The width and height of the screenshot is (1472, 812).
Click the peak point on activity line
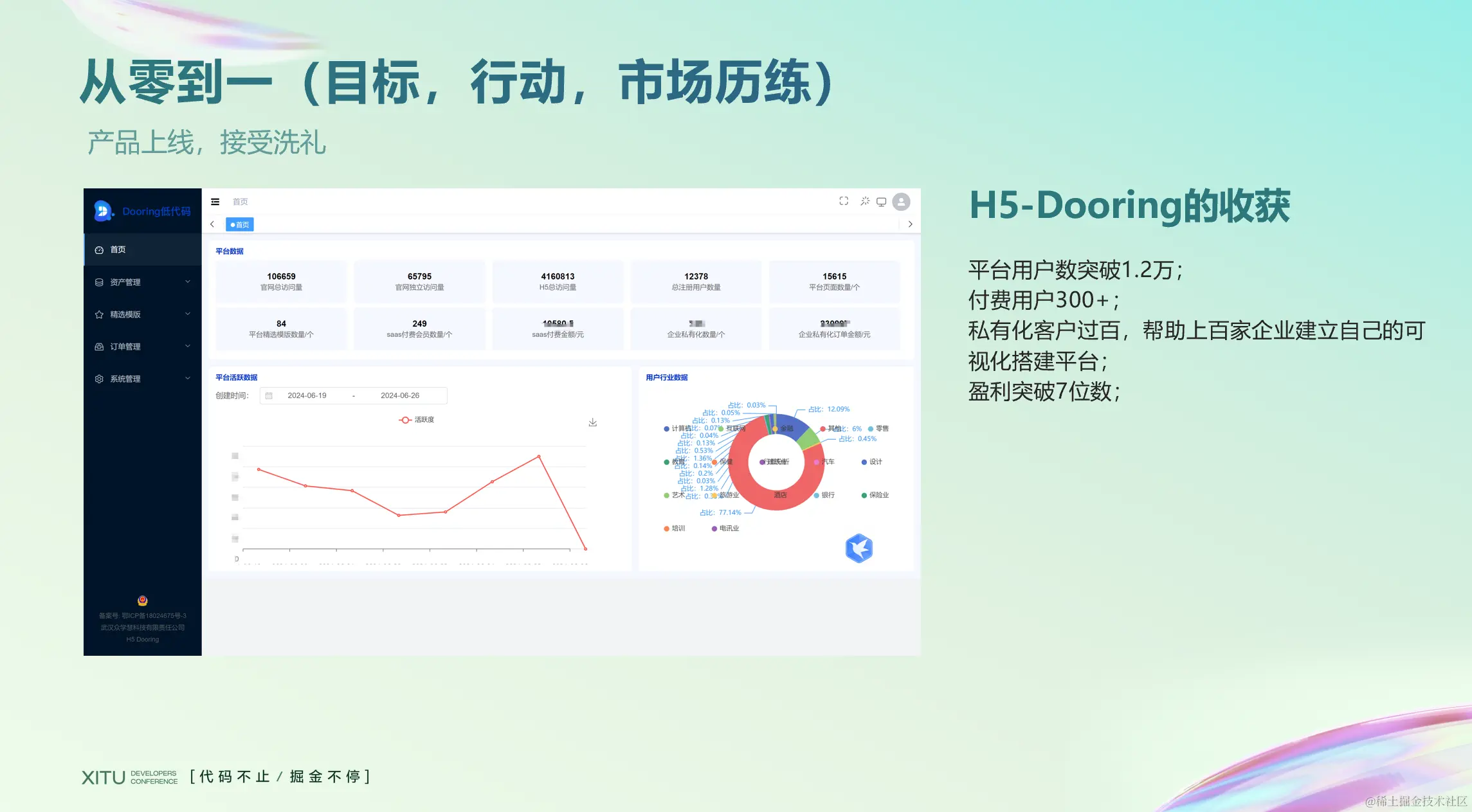[539, 456]
